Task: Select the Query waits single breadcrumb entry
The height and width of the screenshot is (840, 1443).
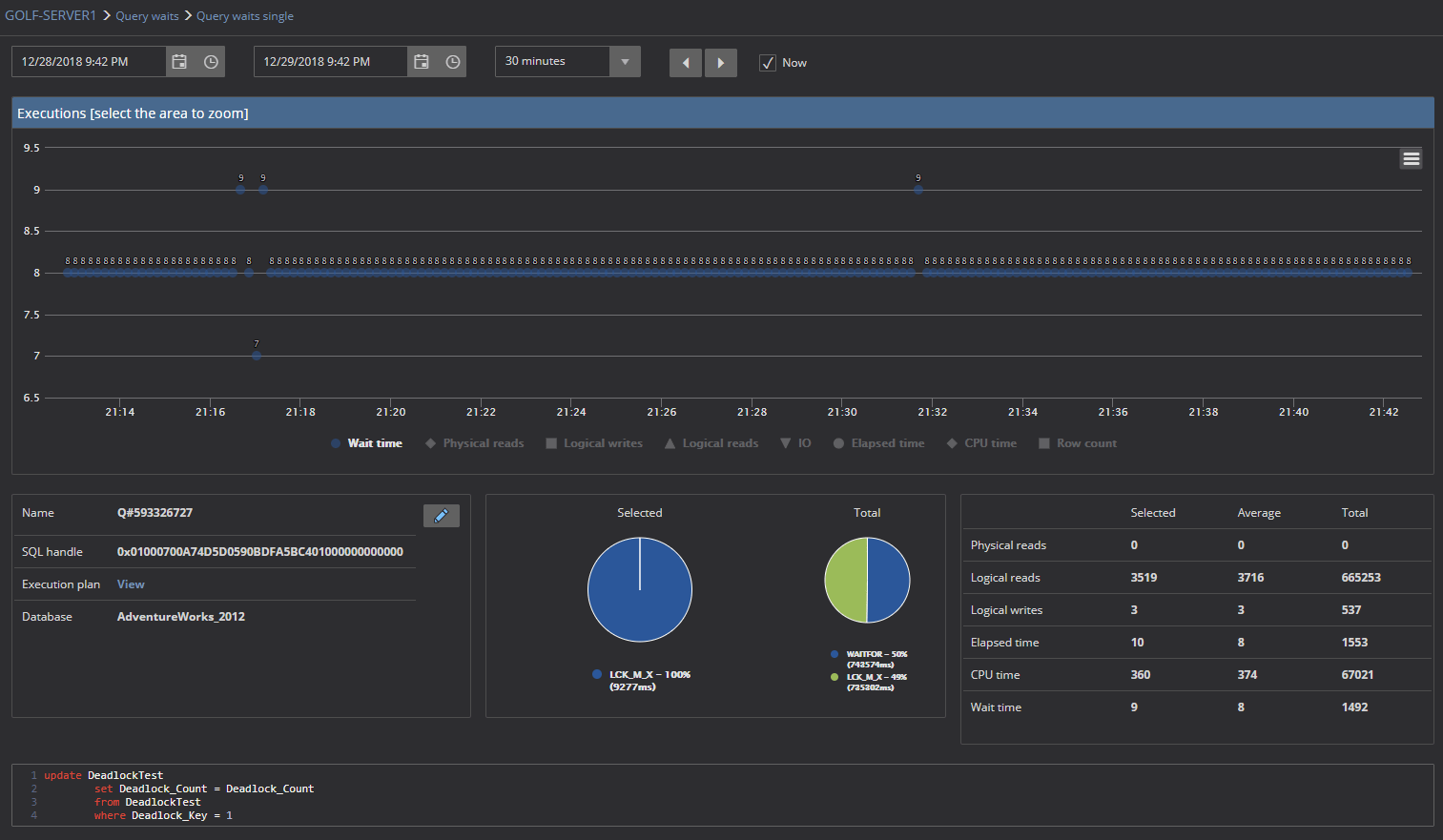Action: pyautogui.click(x=245, y=15)
